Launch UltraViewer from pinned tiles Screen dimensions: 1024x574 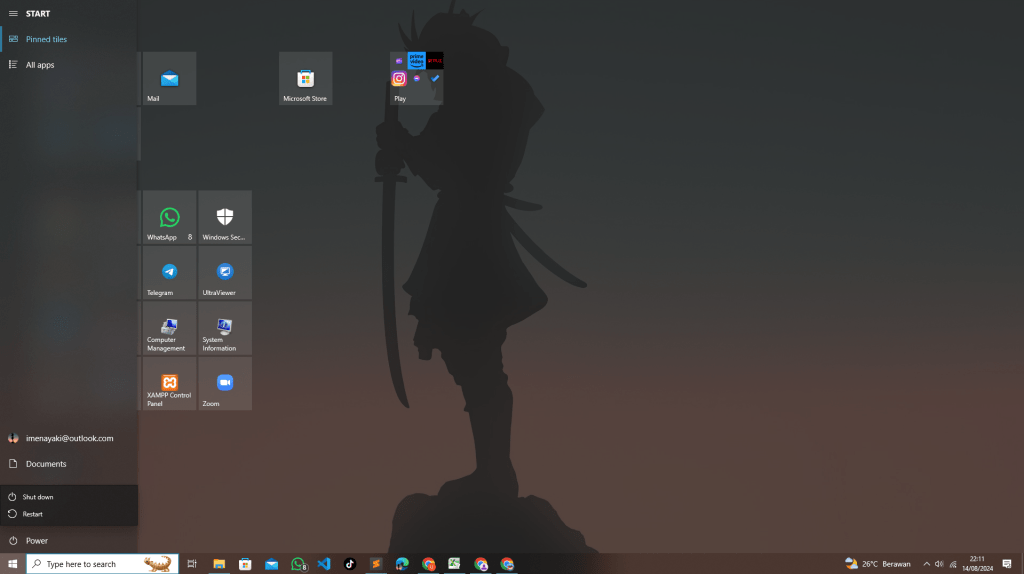pyautogui.click(x=225, y=273)
